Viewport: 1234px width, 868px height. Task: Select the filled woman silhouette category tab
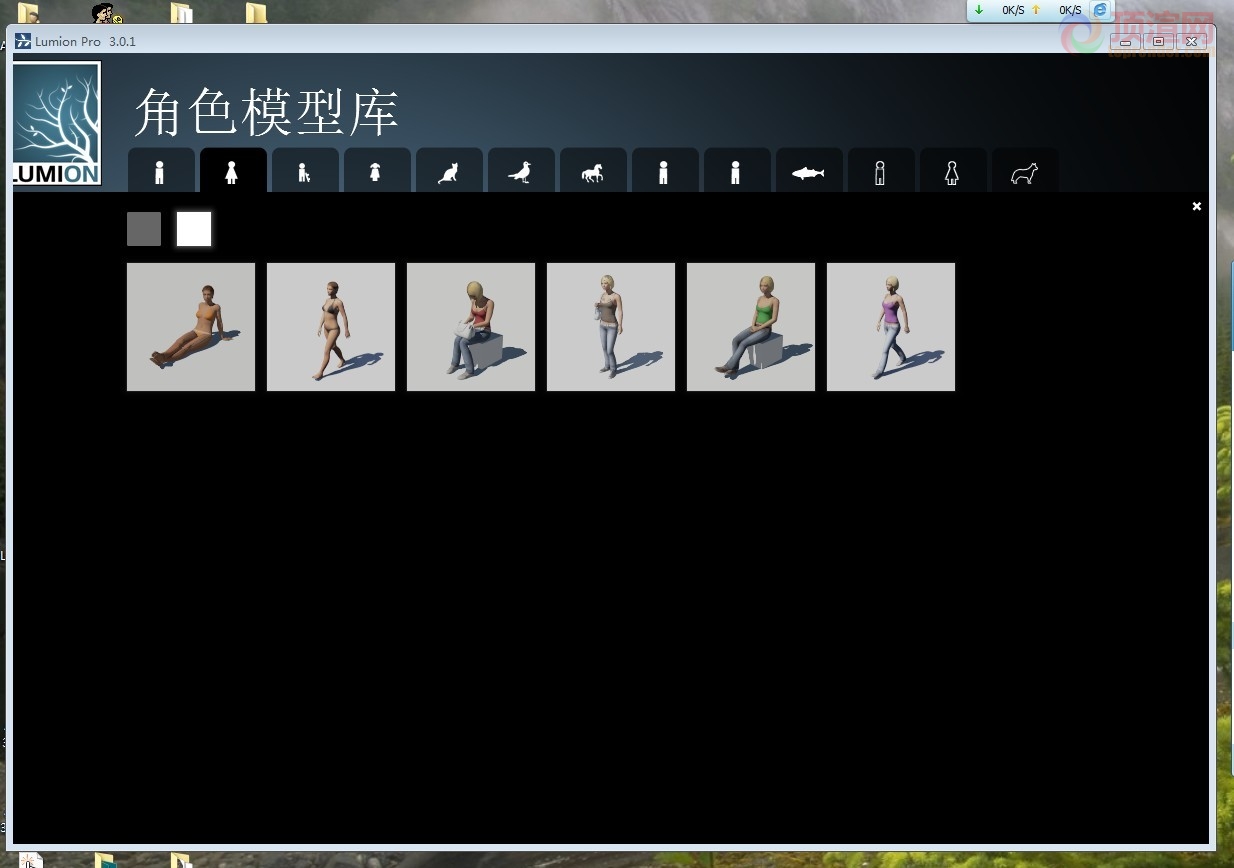pyautogui.click(x=232, y=171)
